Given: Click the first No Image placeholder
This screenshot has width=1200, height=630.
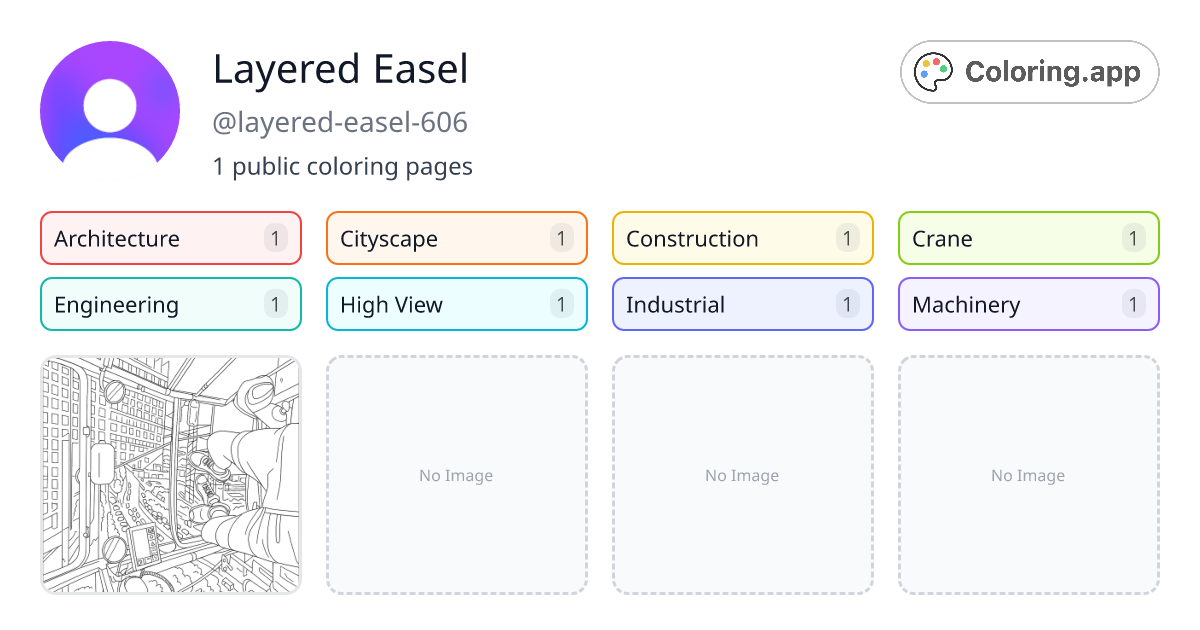Looking at the screenshot, I should point(457,475).
